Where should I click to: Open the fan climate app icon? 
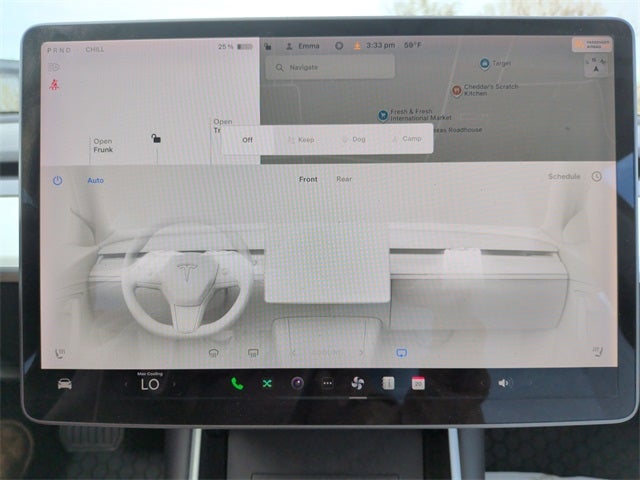point(357,383)
